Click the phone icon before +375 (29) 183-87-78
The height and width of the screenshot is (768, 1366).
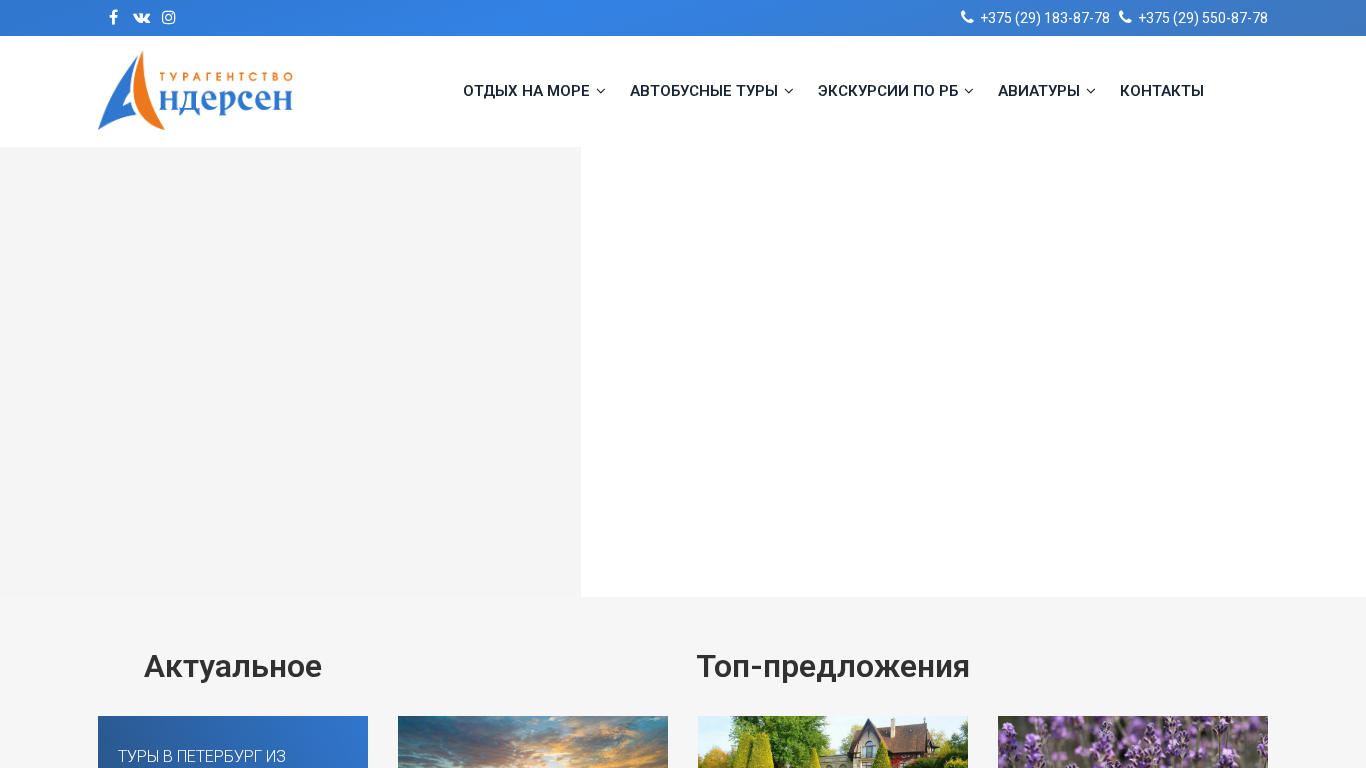click(967, 17)
